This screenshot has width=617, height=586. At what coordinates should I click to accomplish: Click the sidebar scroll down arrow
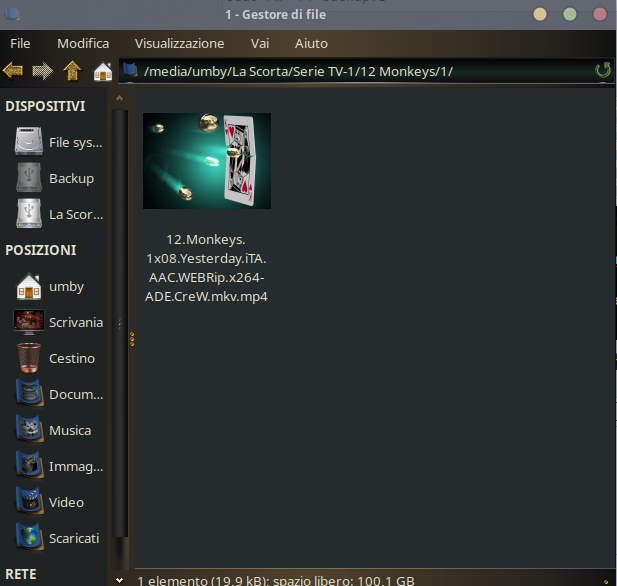pyautogui.click(x=120, y=580)
